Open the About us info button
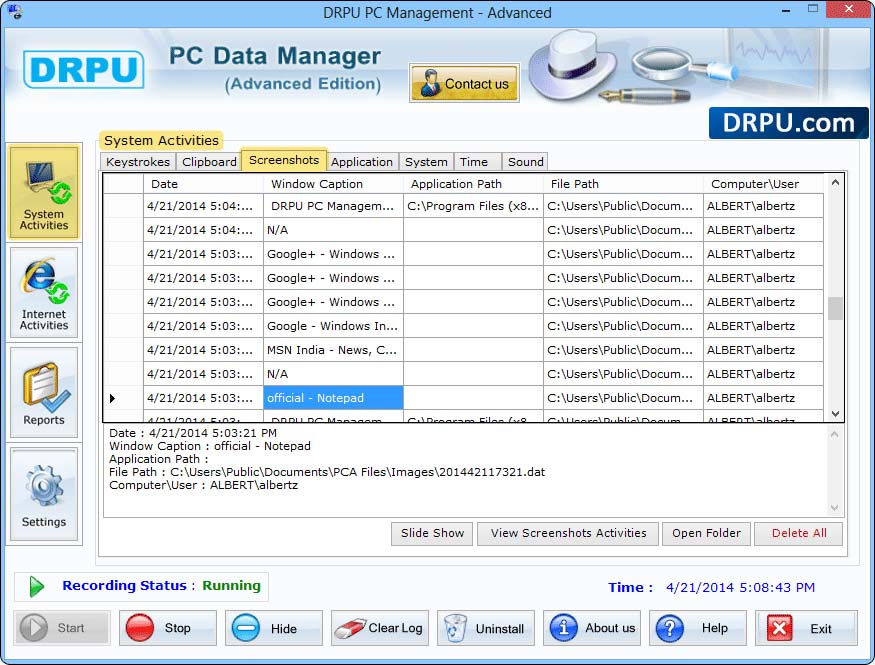Viewport: 875px width, 665px height. coord(592,628)
